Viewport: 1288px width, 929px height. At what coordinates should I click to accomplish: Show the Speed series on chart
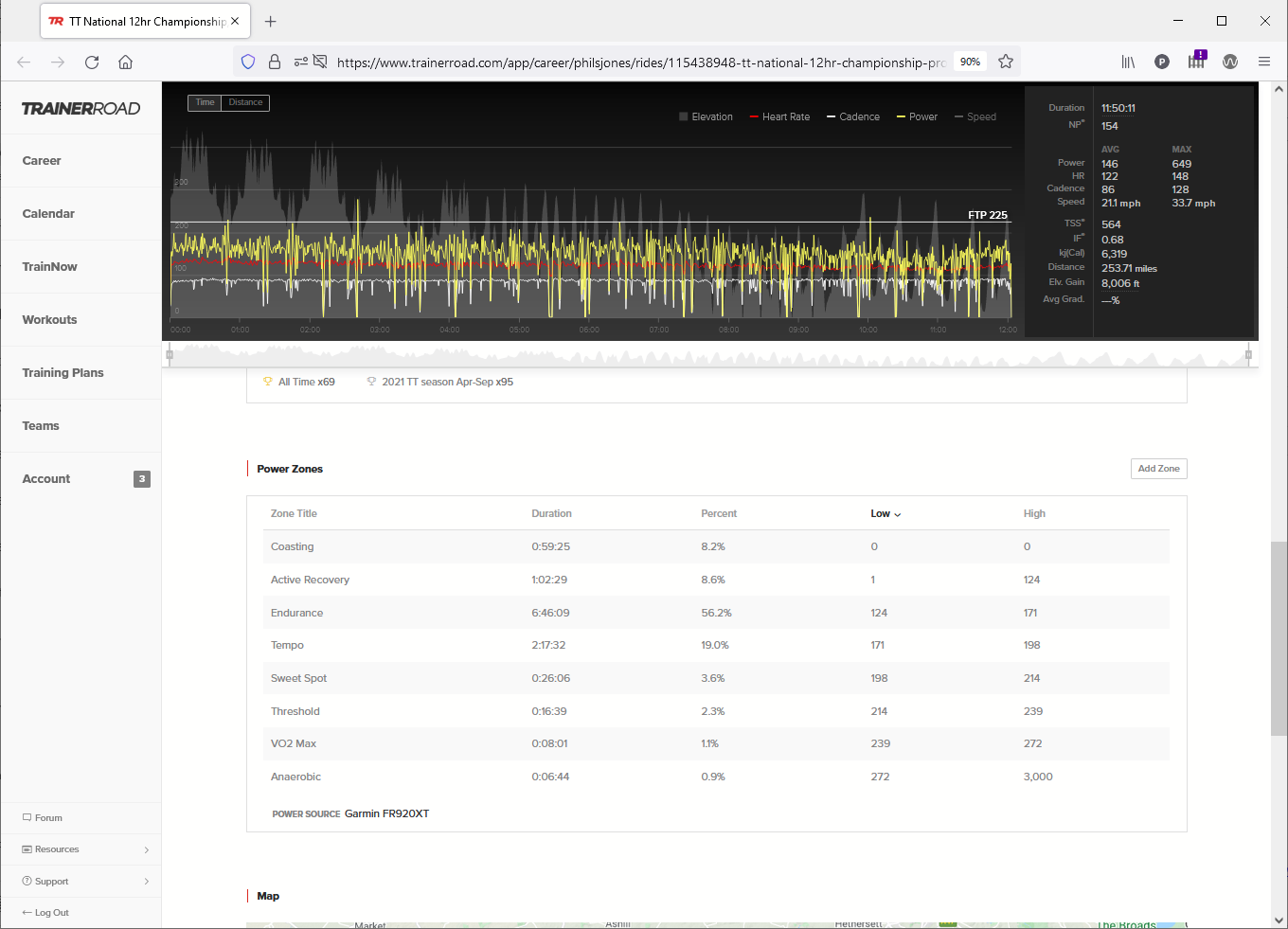975,117
